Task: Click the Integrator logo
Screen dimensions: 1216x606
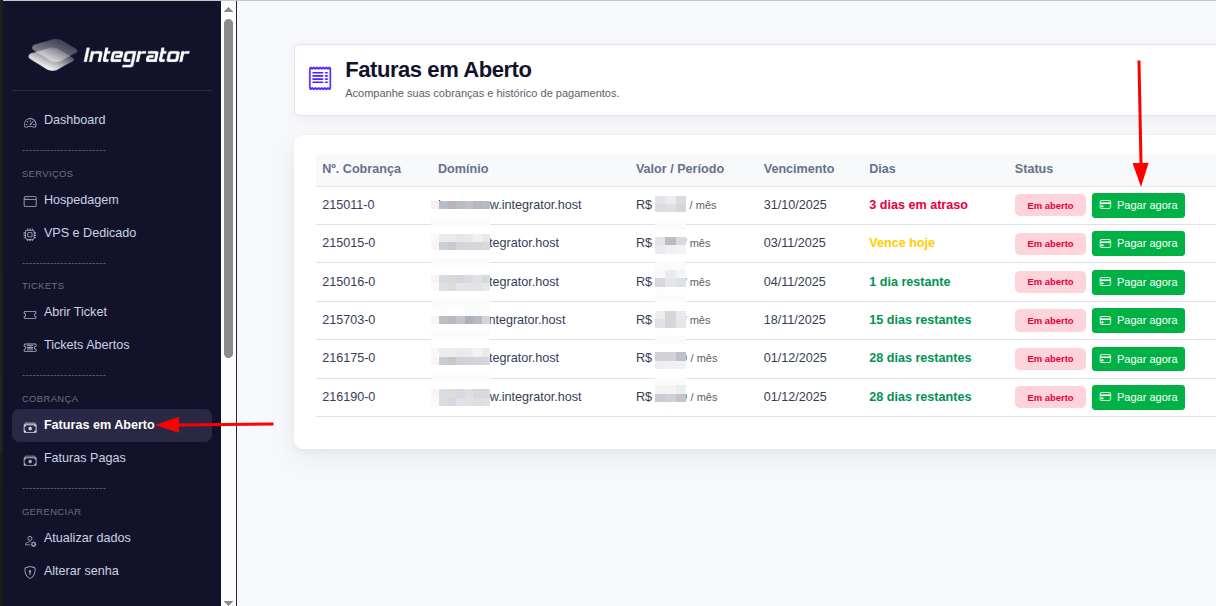Action: click(110, 56)
